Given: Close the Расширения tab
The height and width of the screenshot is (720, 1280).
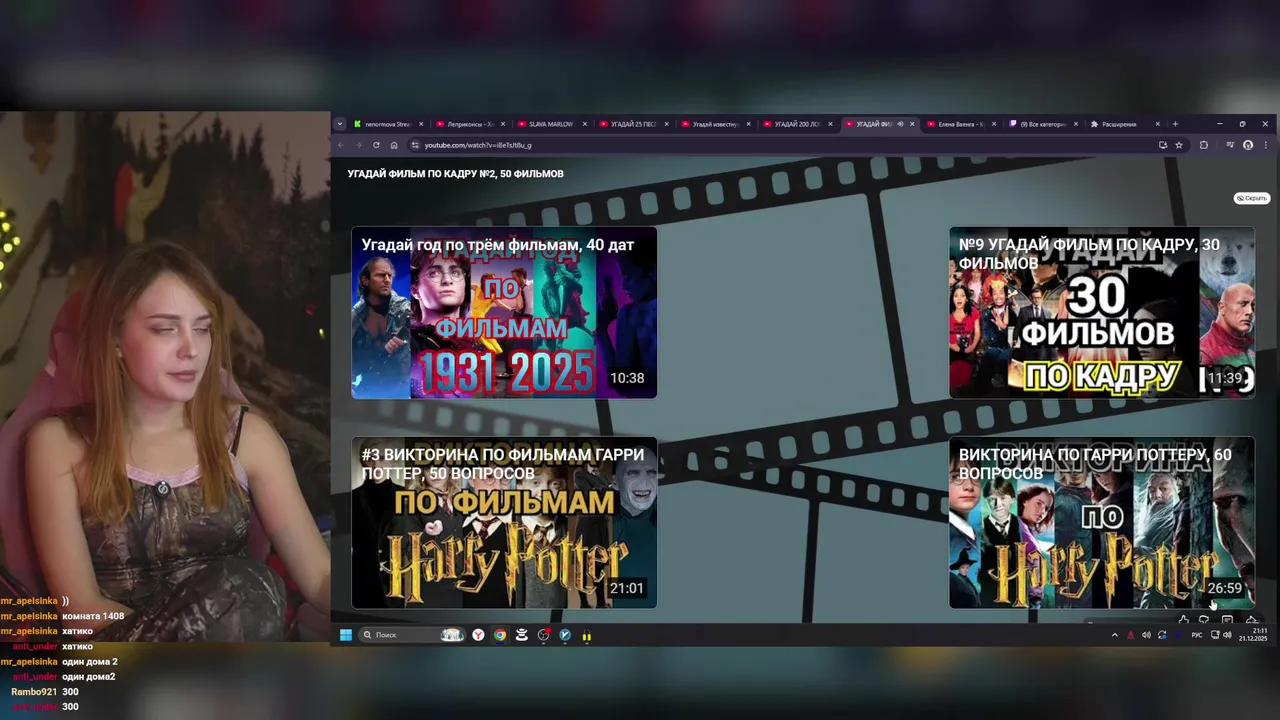Looking at the screenshot, I should [1158, 124].
